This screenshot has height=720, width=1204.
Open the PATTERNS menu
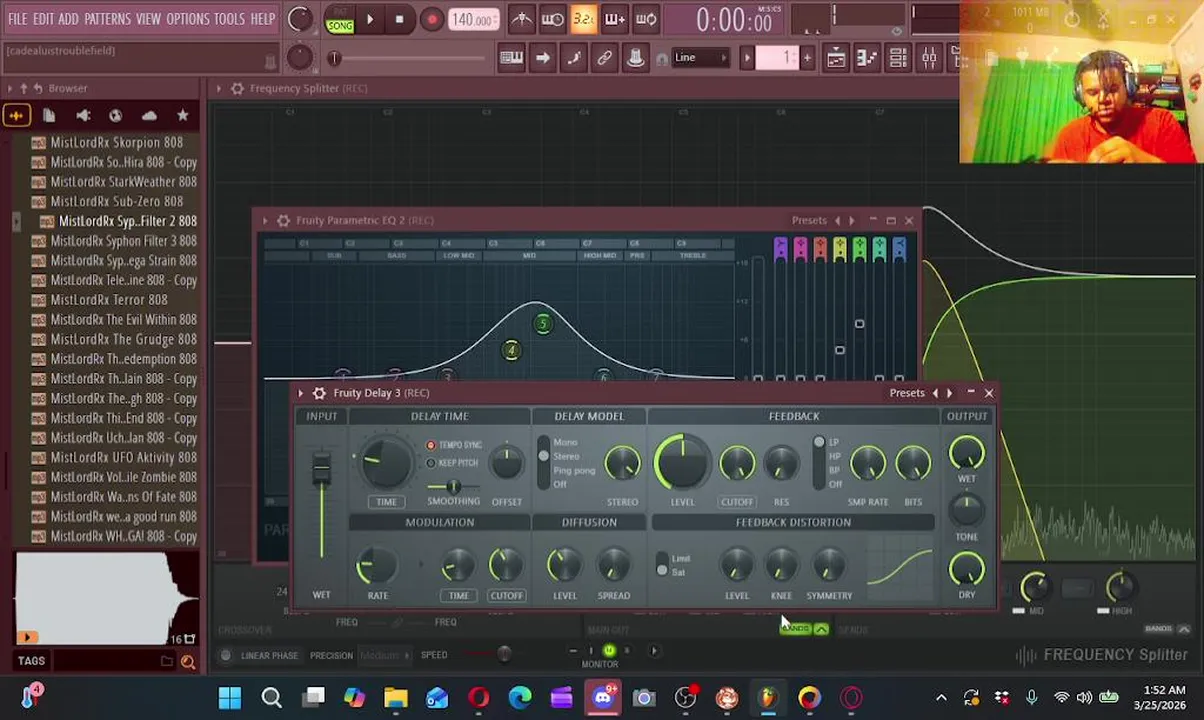click(x=107, y=19)
